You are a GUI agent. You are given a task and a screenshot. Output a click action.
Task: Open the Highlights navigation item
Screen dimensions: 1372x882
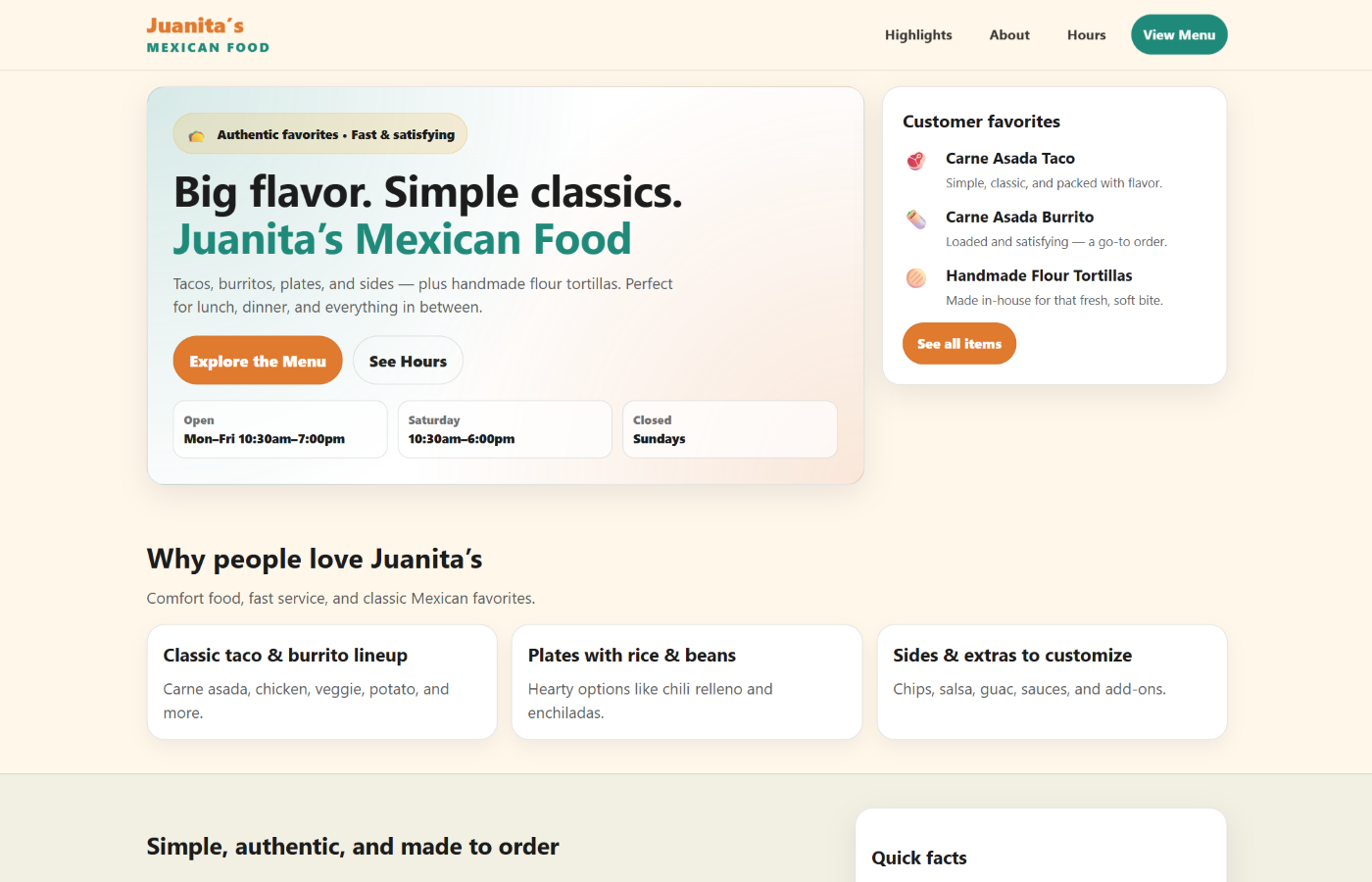click(918, 34)
